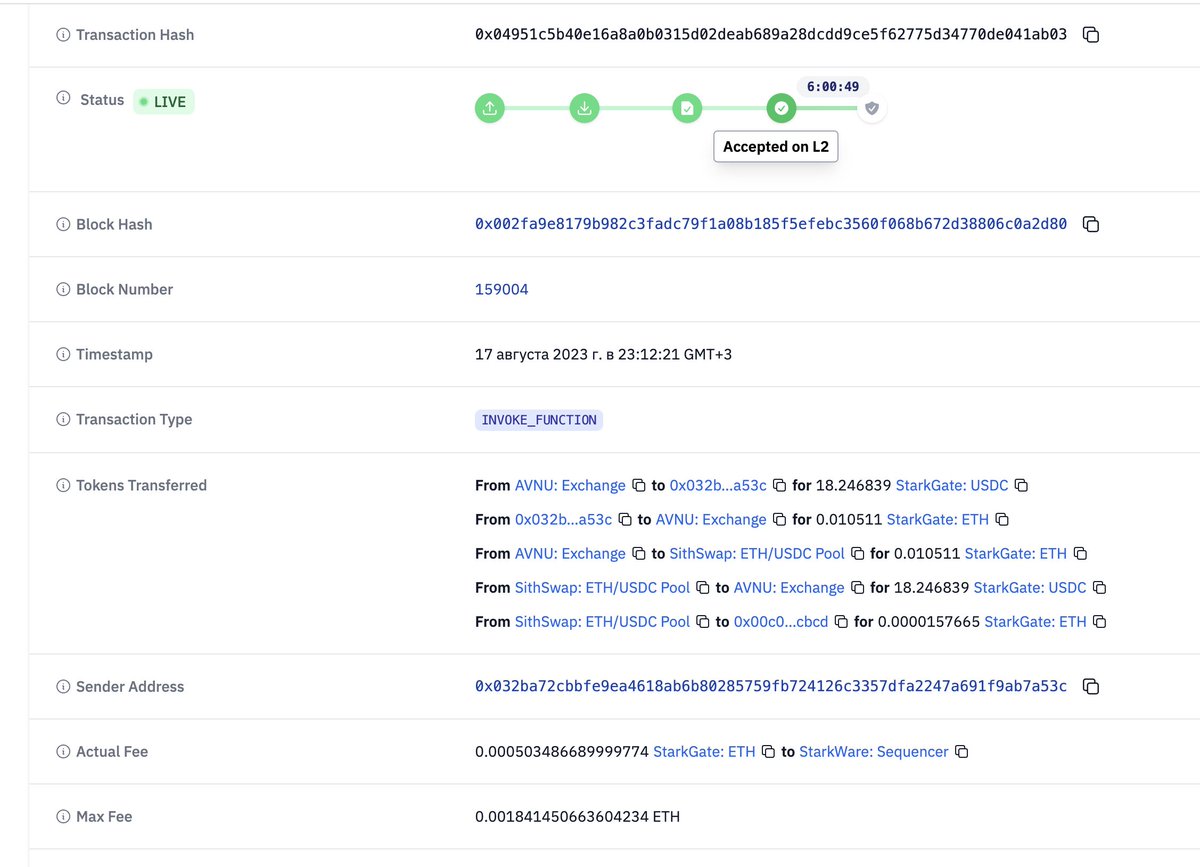
Task: Copy StarkGate: USDC token in first transfer row
Action: [x=1021, y=486]
